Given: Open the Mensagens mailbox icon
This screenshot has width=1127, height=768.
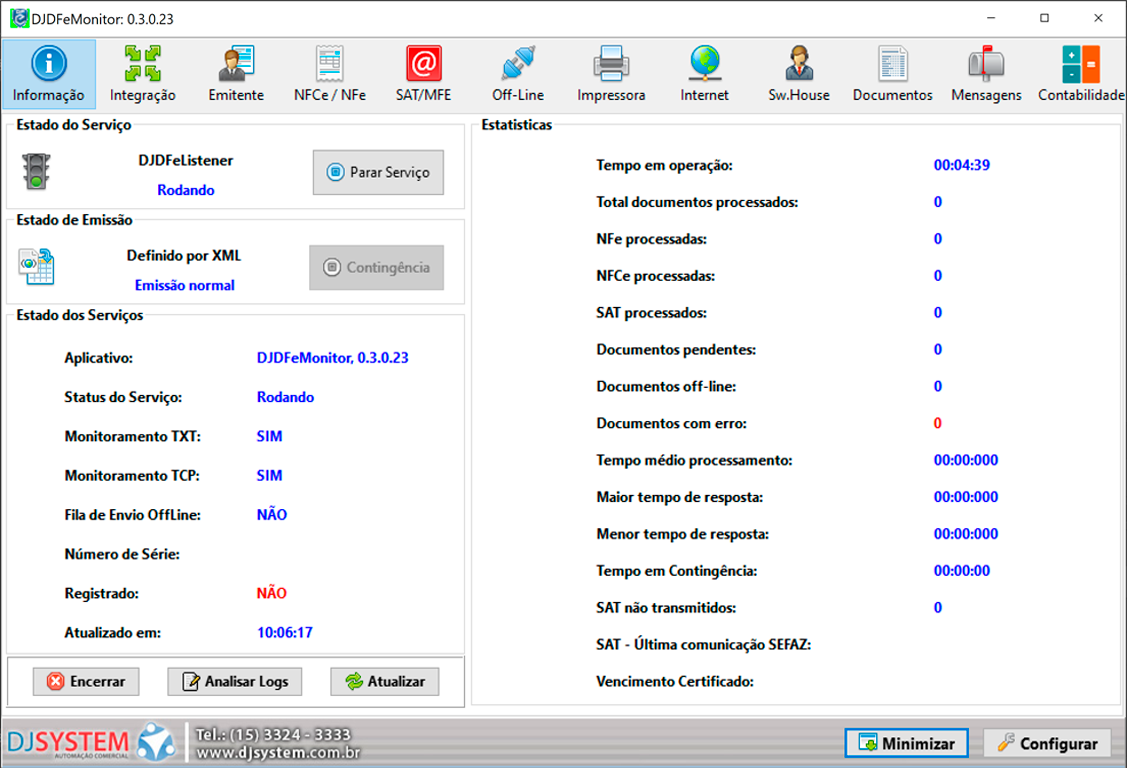Looking at the screenshot, I should pos(986,74).
